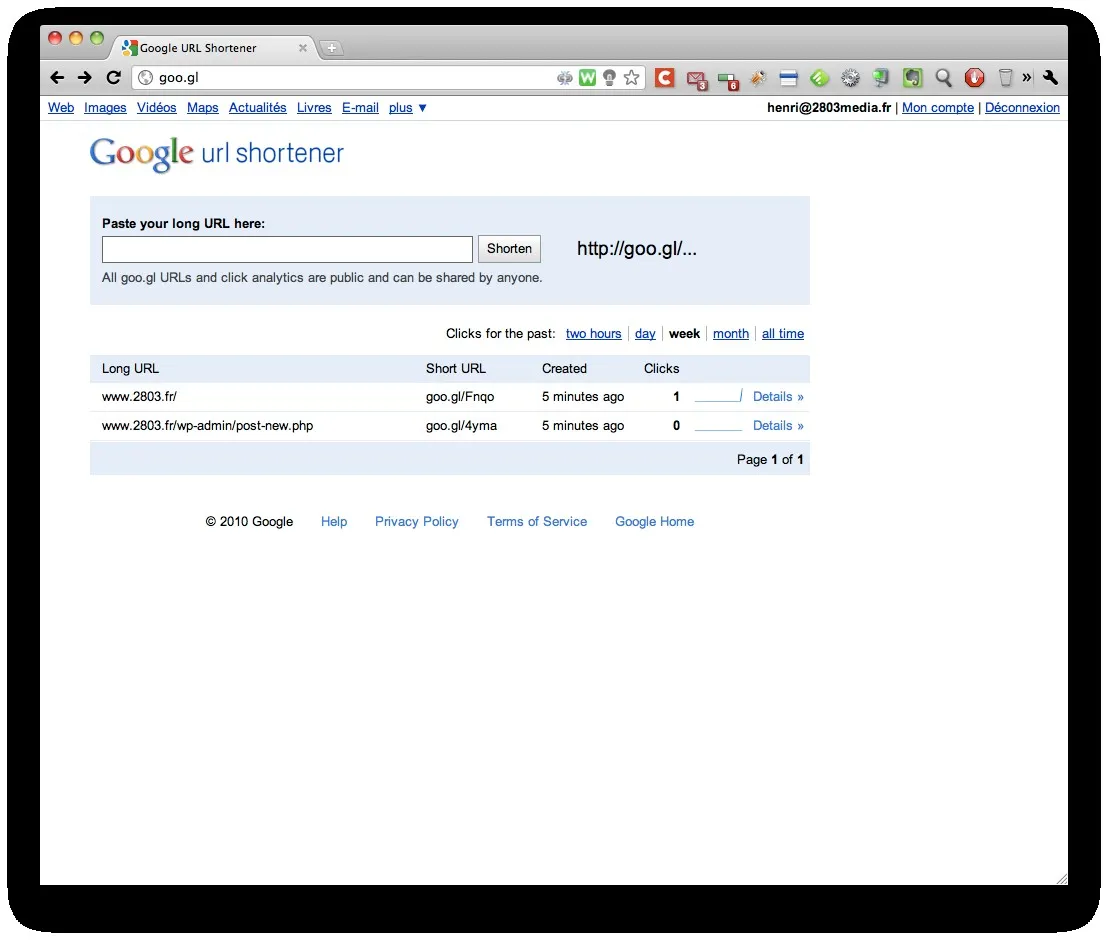Reload the goo.gl page
The height and width of the screenshot is (940, 1108).
pyautogui.click(x=113, y=78)
